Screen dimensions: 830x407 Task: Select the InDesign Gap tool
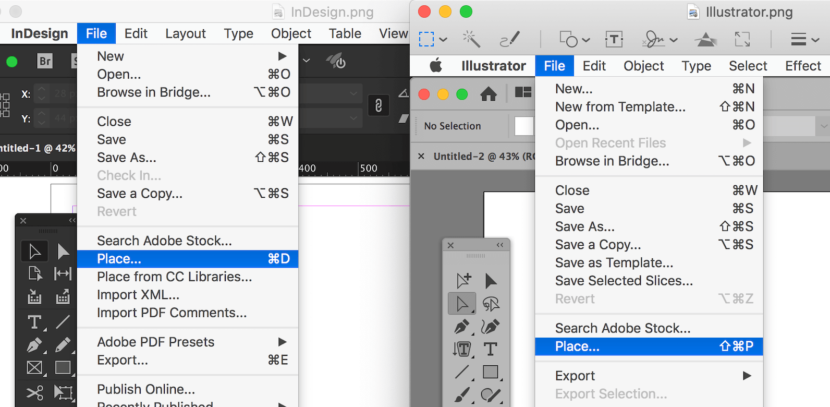[x=63, y=274]
